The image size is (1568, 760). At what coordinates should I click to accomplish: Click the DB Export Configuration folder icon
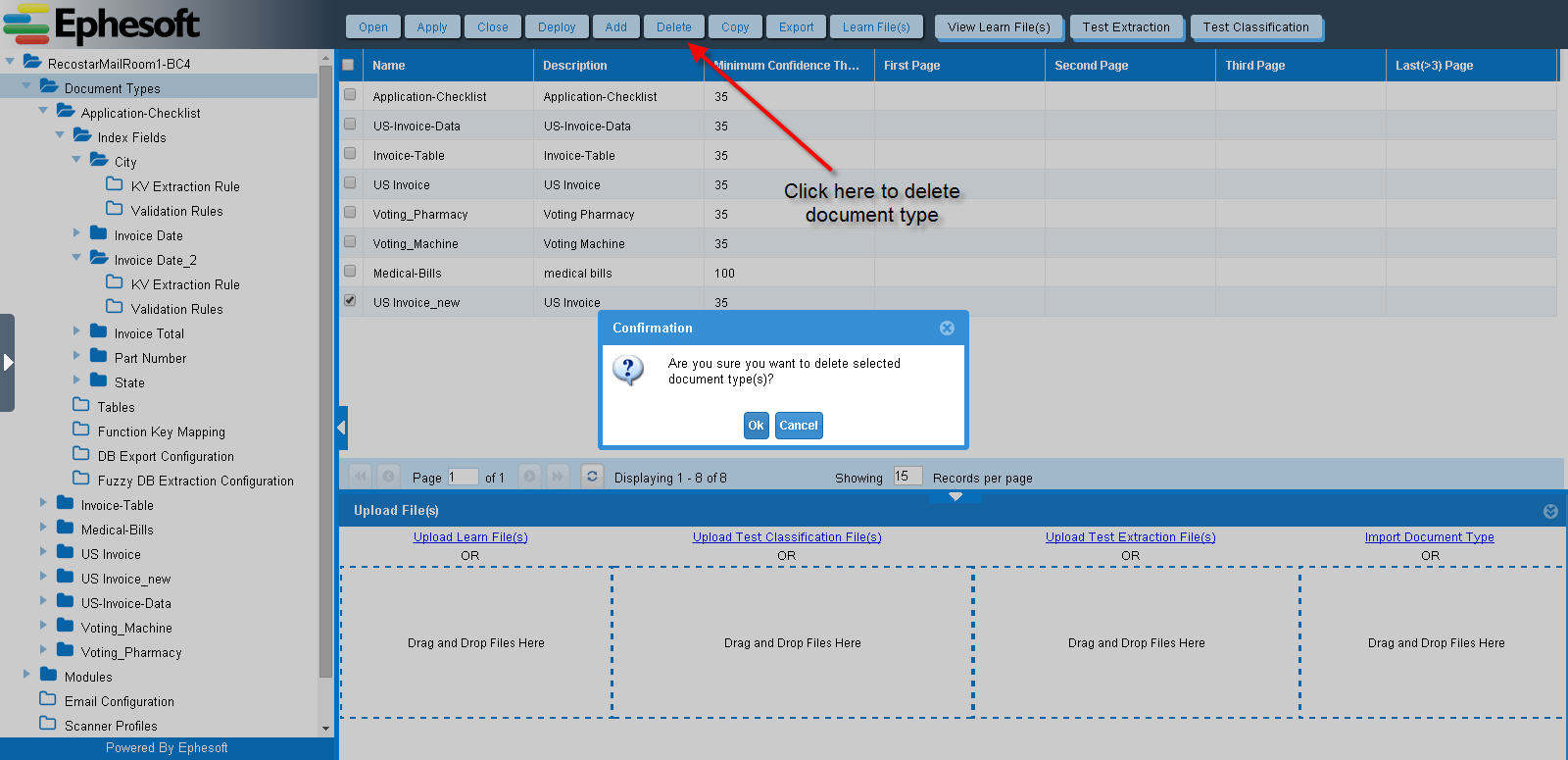(x=81, y=455)
